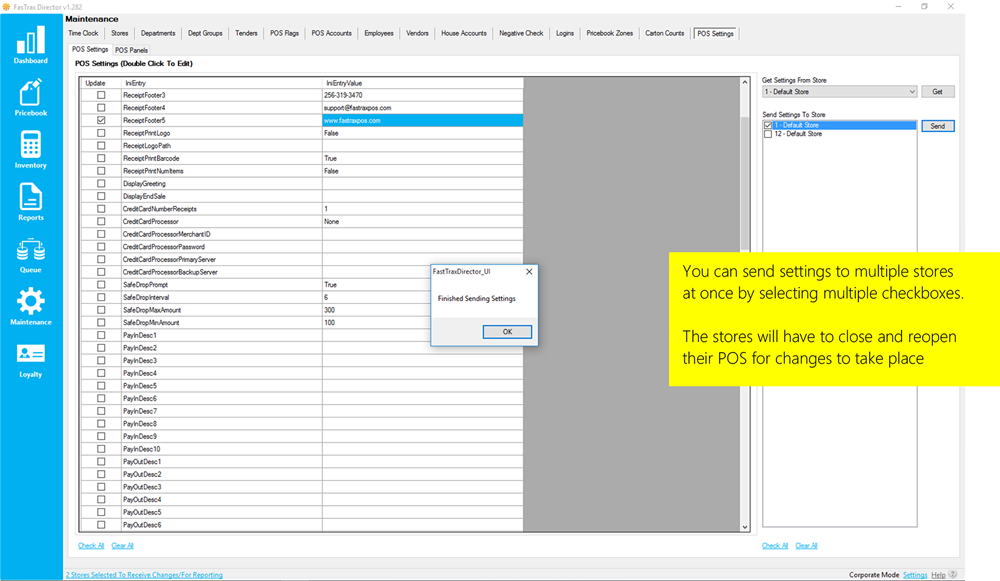Viewport: 1000px width, 581px height.
Task: Click OK in the Finished Sending Settings dialog
Action: pos(507,332)
